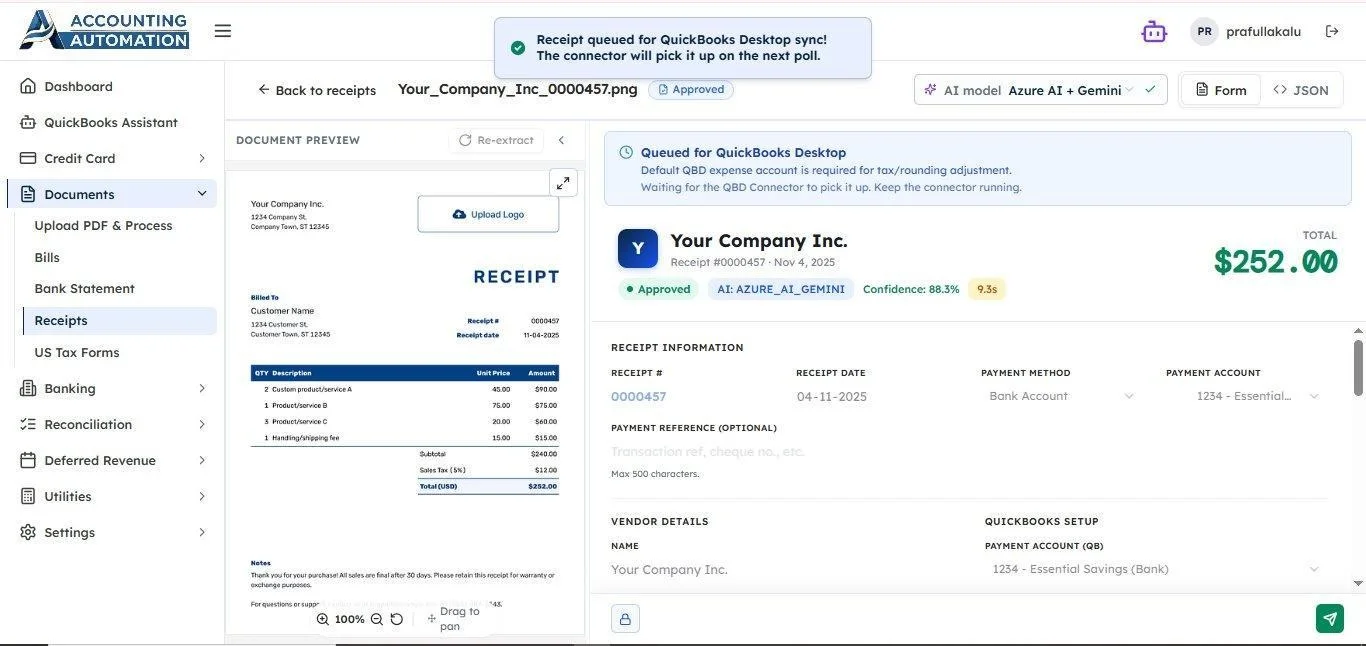Open the Bank Statement page

coord(84,288)
